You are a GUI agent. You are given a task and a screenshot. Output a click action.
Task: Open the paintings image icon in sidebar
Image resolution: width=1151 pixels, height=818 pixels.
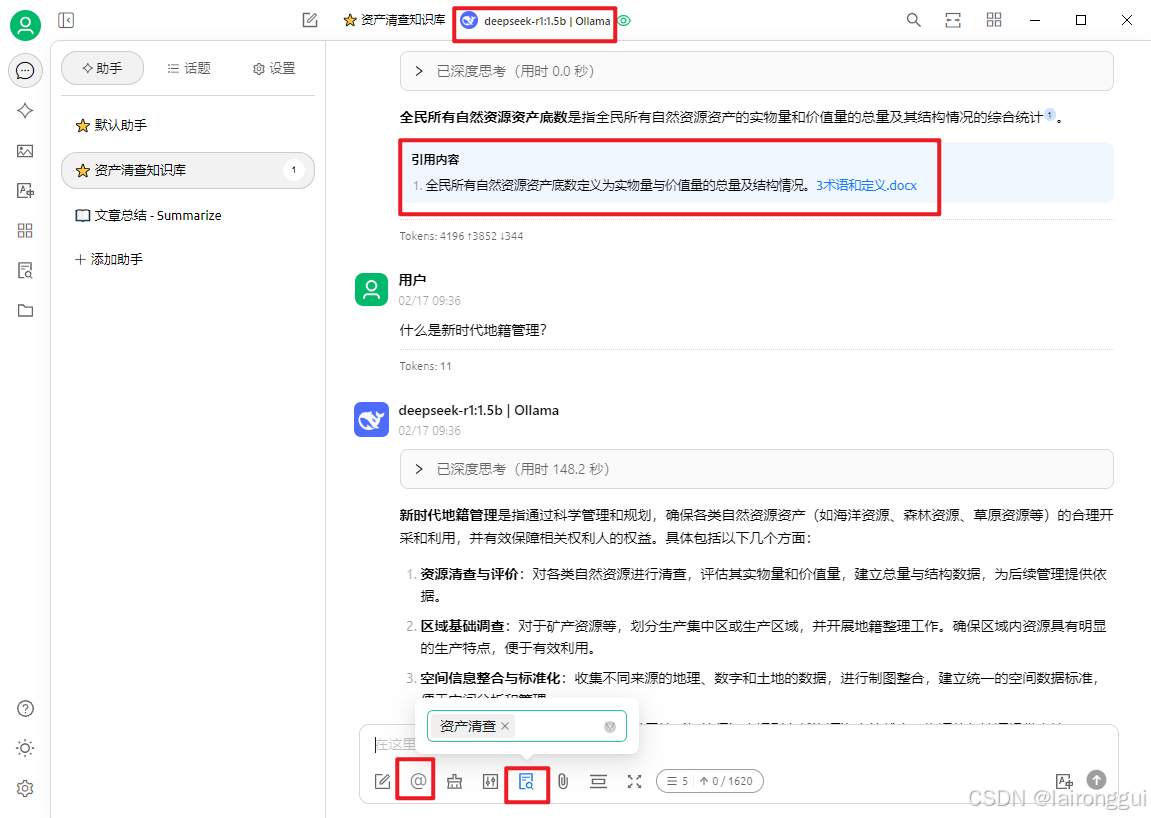coord(25,151)
